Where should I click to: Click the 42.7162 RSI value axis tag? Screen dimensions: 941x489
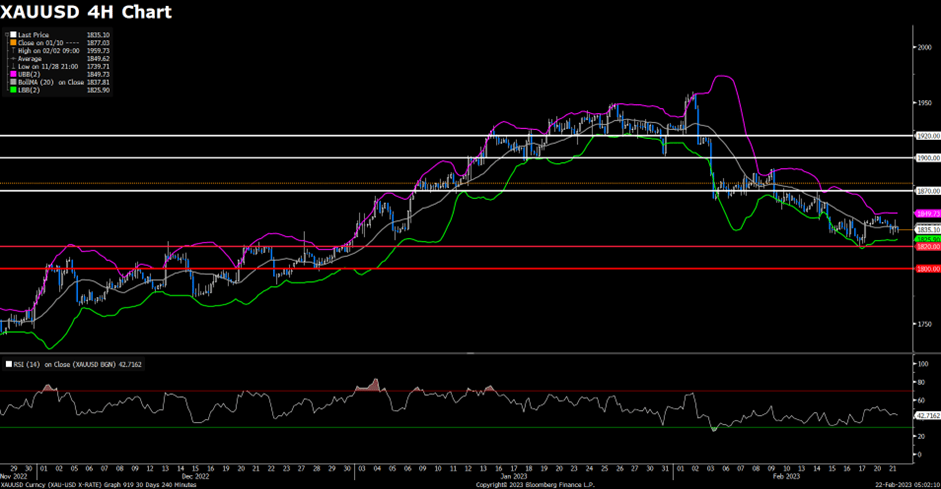pyautogui.click(x=927, y=414)
